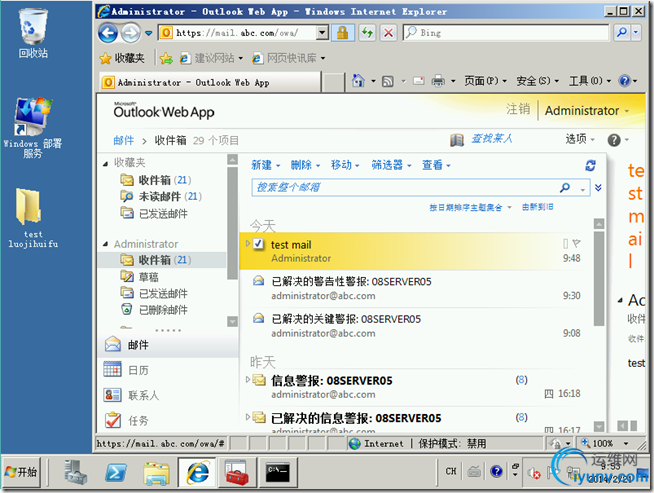
Task: Click the Bing search magnifier button
Action: 621,33
